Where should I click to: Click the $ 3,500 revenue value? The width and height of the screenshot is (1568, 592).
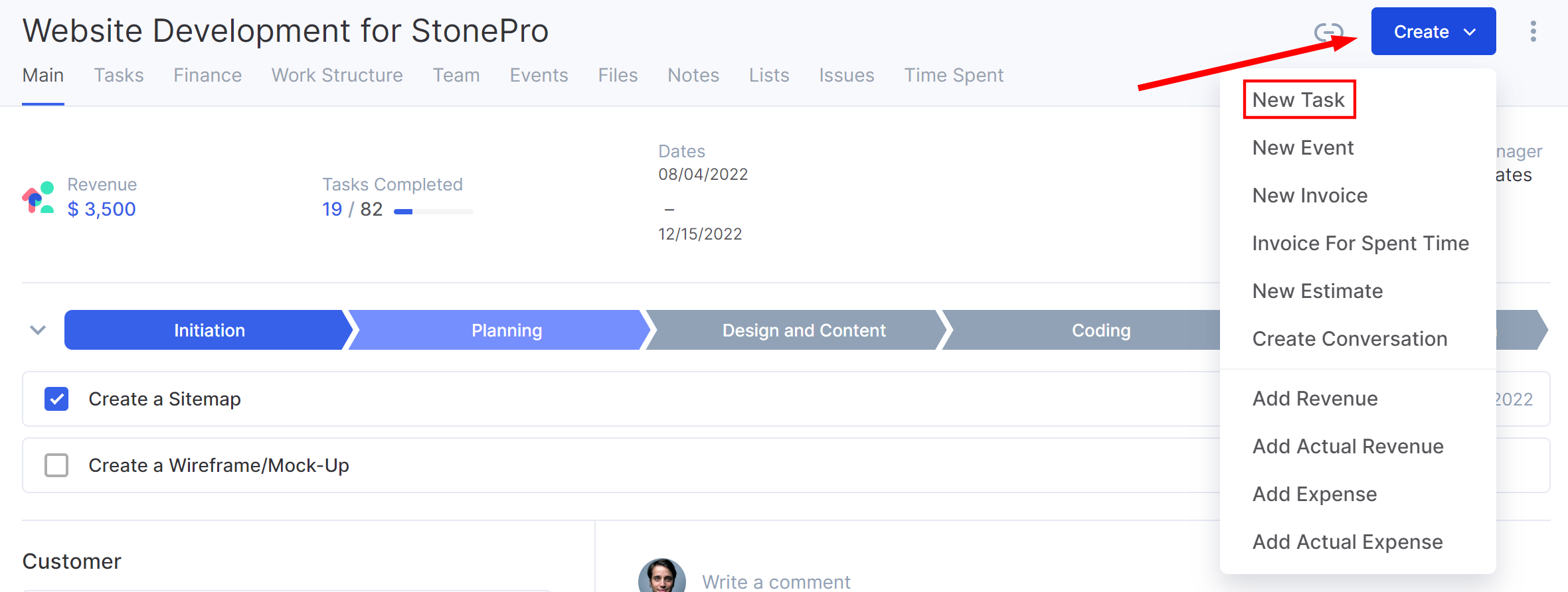pos(102,209)
